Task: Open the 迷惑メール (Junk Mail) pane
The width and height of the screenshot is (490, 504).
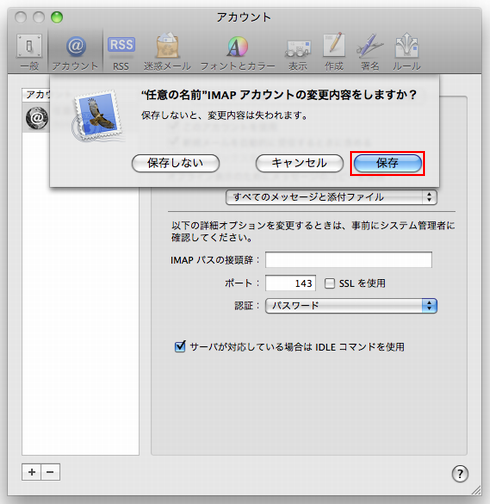Action: point(167,52)
